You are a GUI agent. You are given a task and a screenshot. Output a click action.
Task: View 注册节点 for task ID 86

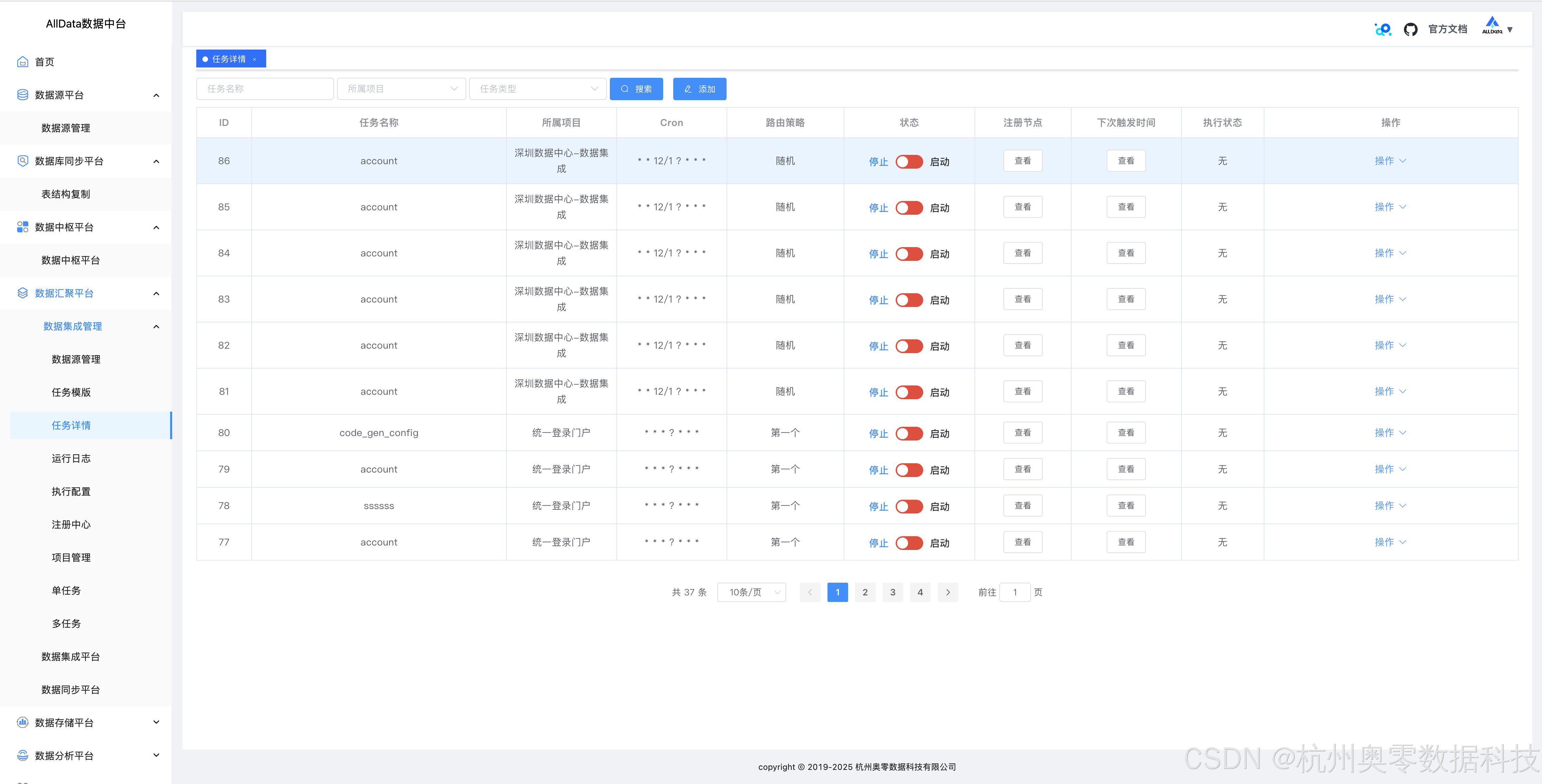tap(1022, 160)
